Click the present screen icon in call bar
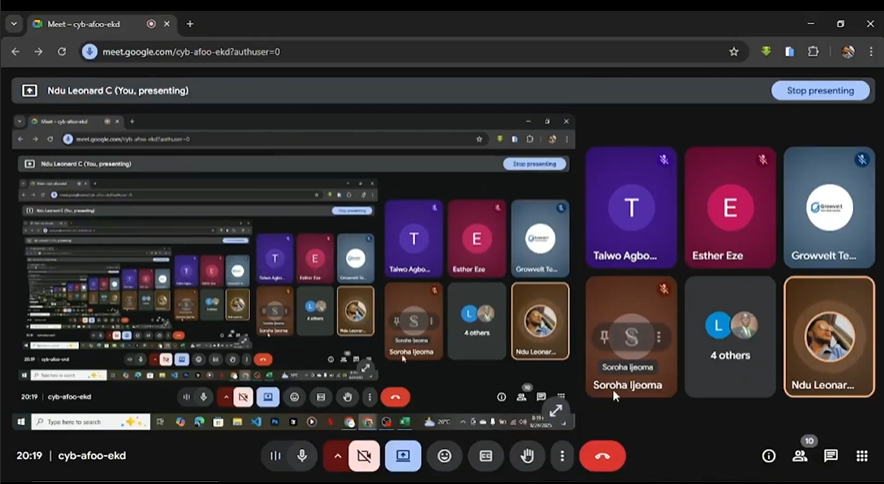 (403, 456)
